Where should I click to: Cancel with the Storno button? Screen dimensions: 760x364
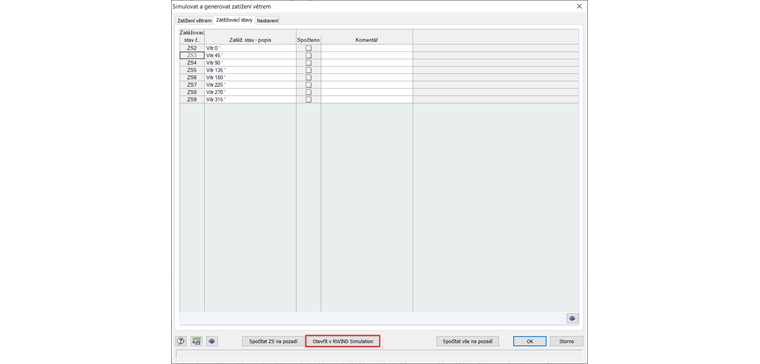(x=567, y=341)
